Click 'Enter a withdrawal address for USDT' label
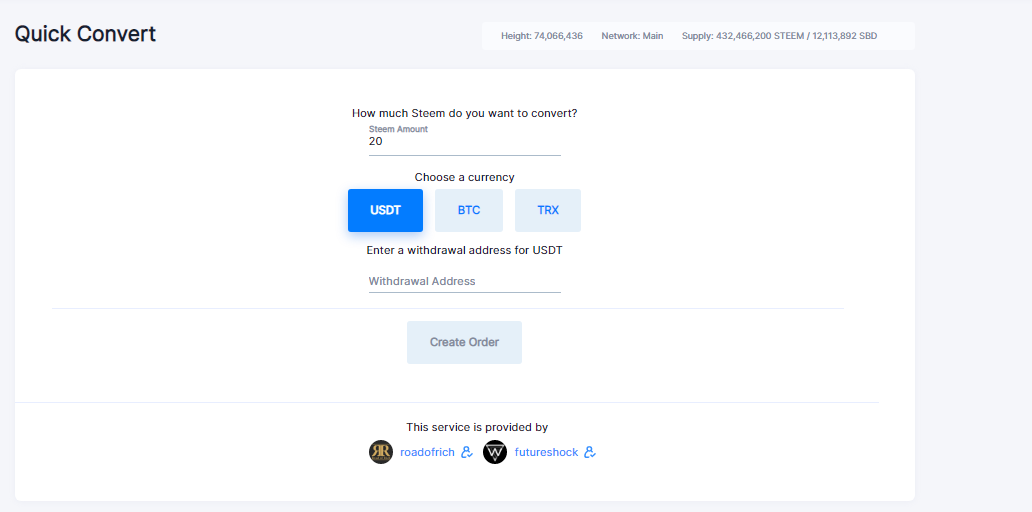The width and height of the screenshot is (1032, 512). point(465,250)
